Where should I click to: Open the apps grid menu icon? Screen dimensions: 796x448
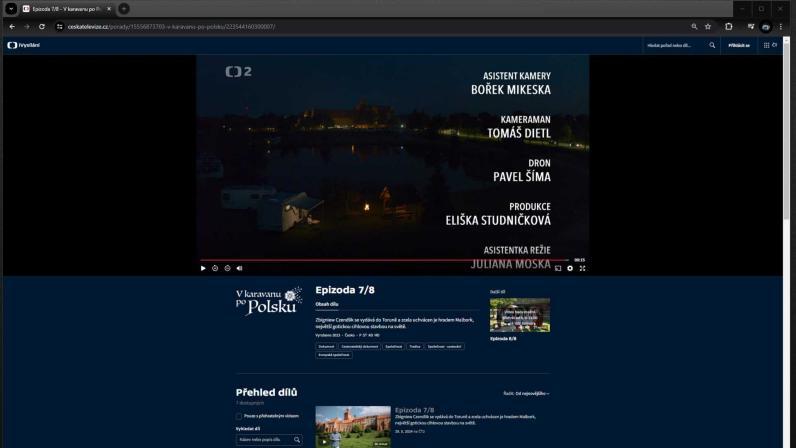(767, 45)
